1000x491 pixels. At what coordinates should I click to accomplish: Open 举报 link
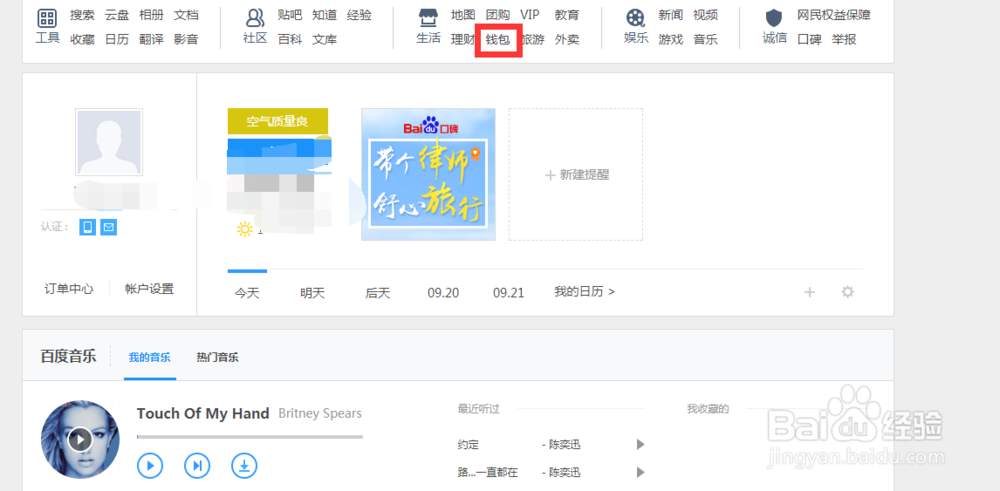pos(844,40)
